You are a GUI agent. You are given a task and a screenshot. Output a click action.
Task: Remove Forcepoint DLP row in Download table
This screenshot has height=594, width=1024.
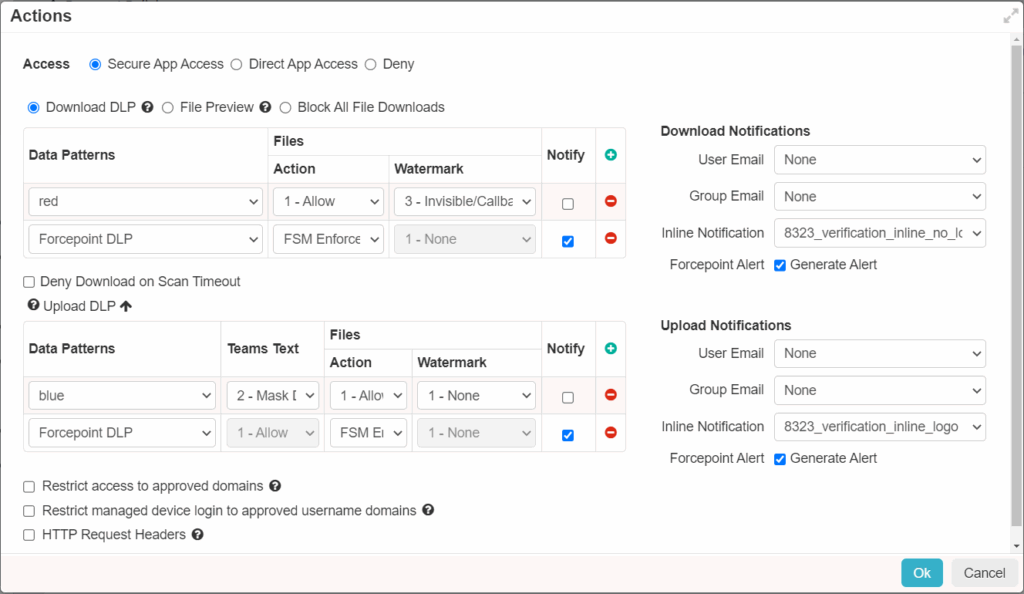(610, 239)
